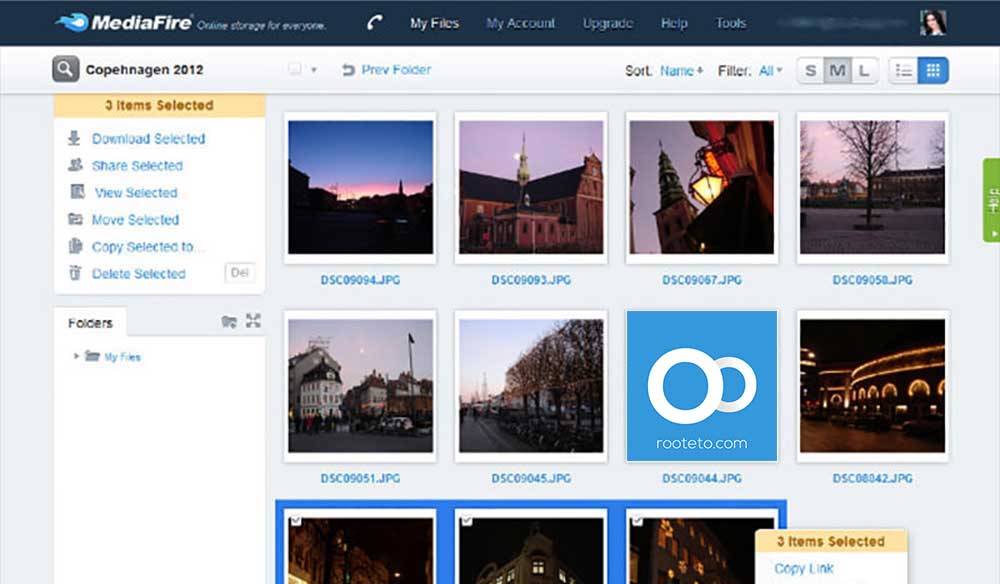Viewport: 1000px width, 584px height.
Task: Click the phone-shaped icon in top bar
Action: point(375,23)
